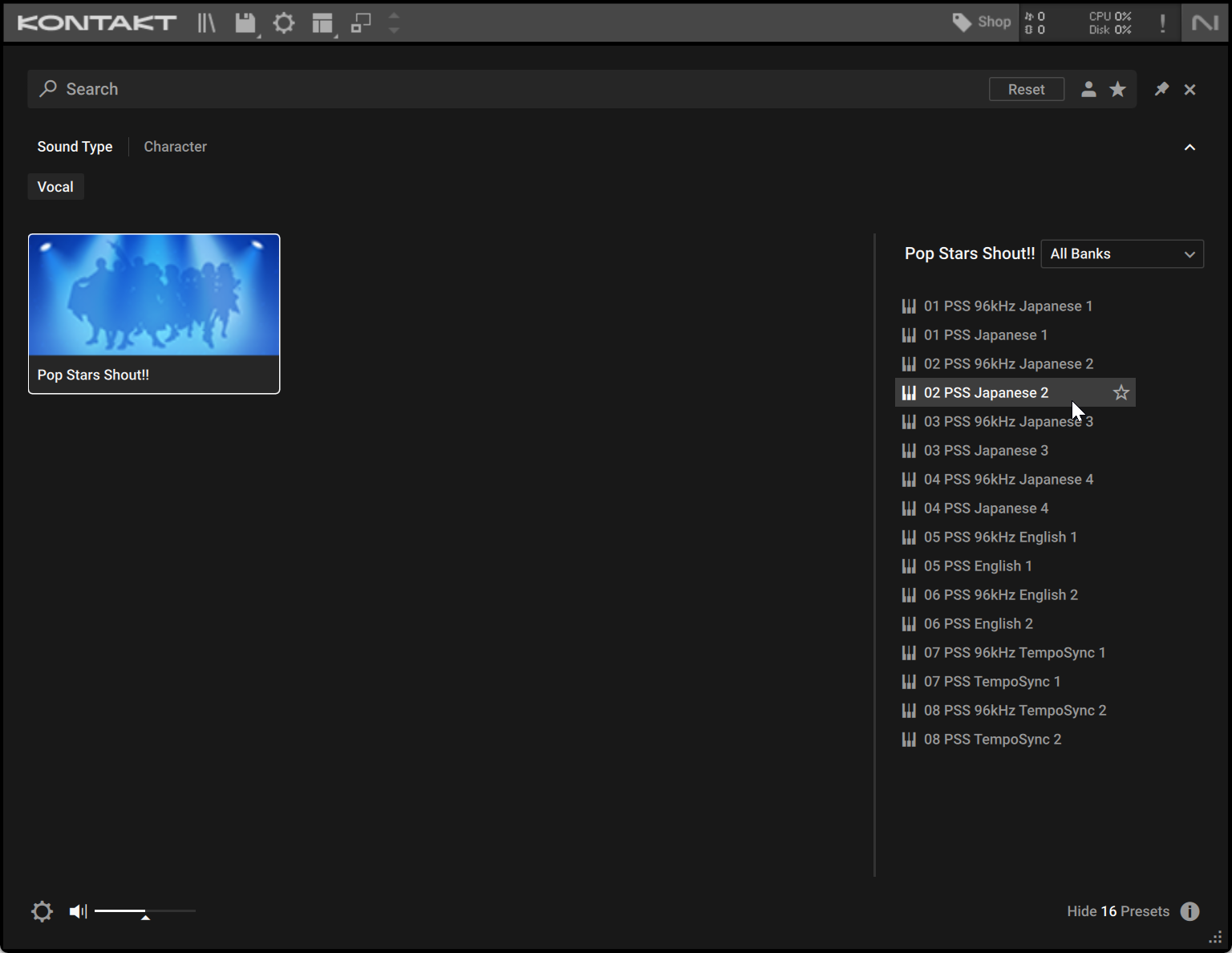Screen dimensions: 1232x953
Task: Click Hide 16 Presets
Action: click(1118, 911)
